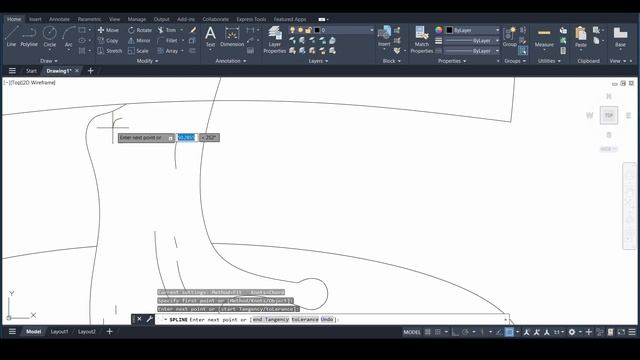The image size is (640, 360).
Task: Select the Line tool
Action: coord(11,36)
